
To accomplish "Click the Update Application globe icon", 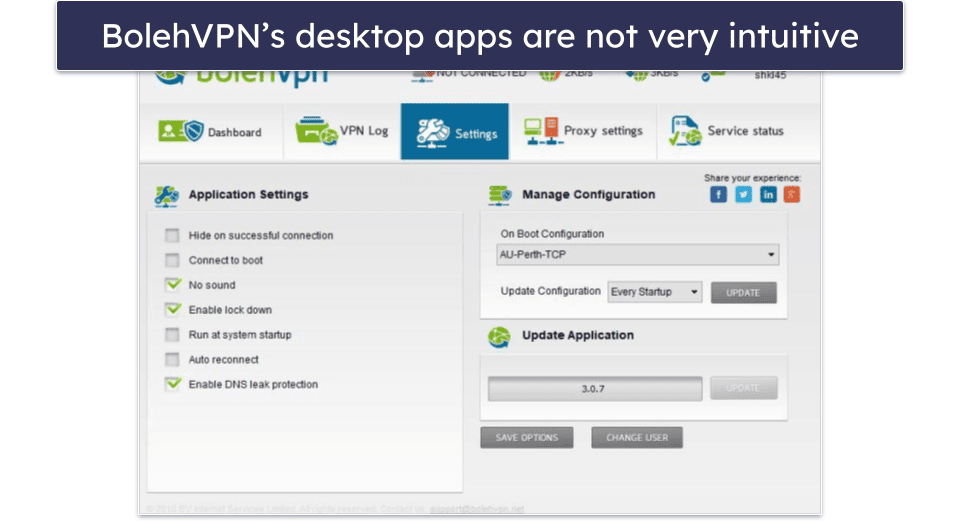I will coord(499,337).
